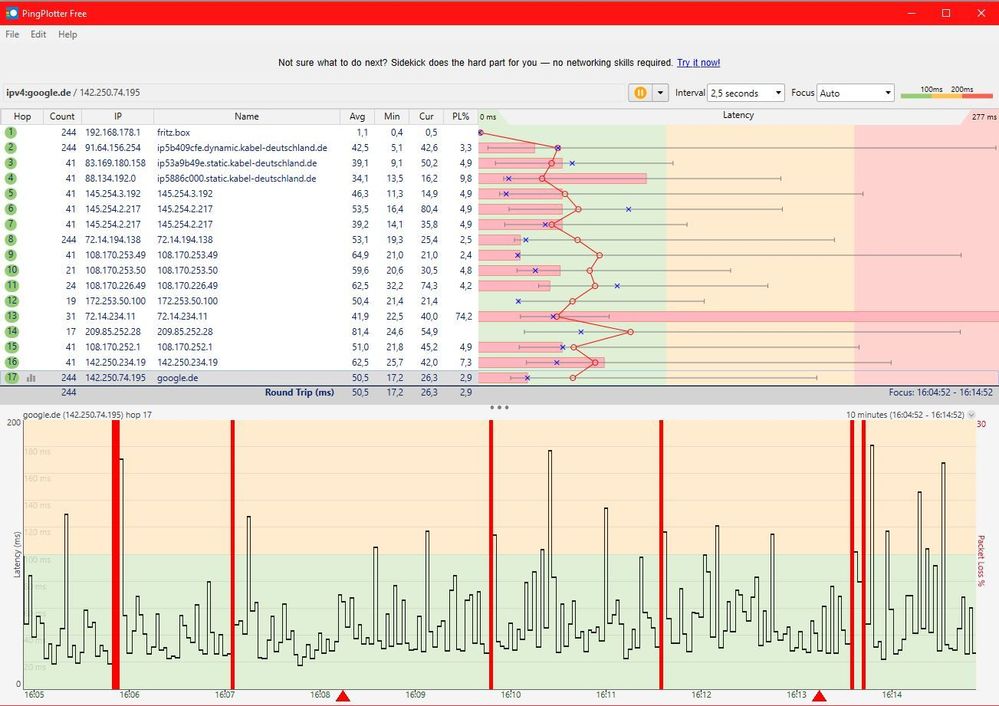Click the hop 17 green circle icon
Image resolution: width=999 pixels, height=706 pixels.
click(11, 377)
